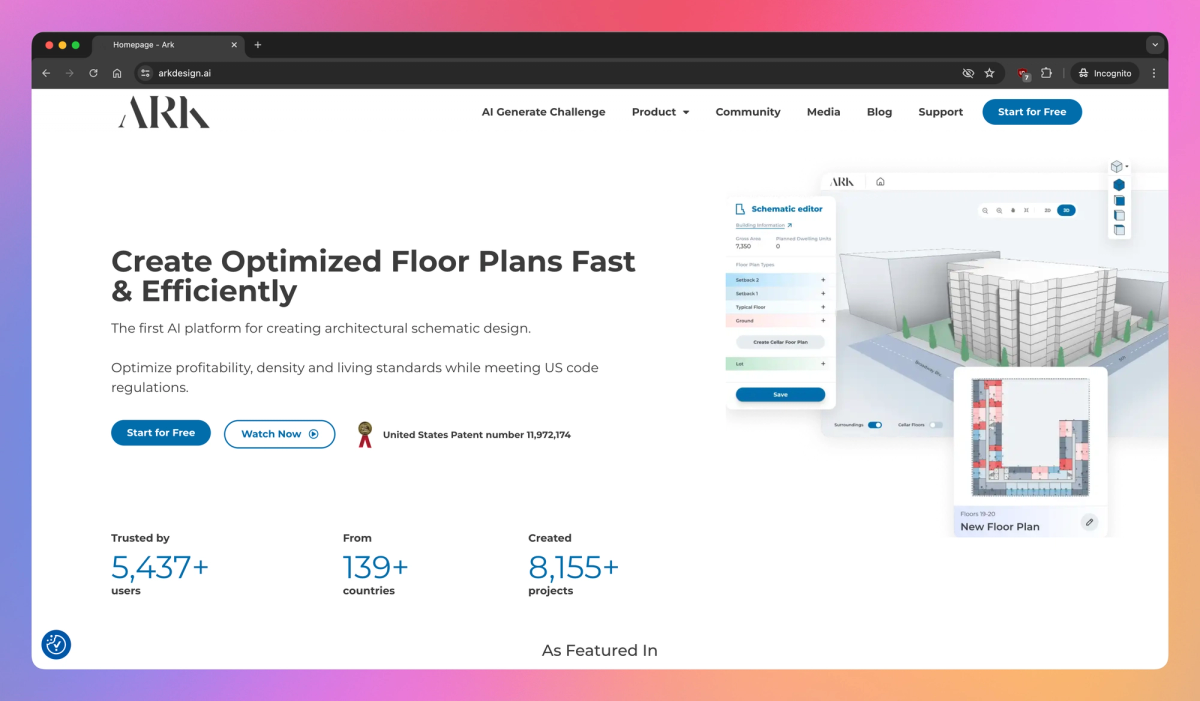1200x701 pixels.
Task: Click the 'New Floor Plan' card title
Action: click(x=1000, y=527)
